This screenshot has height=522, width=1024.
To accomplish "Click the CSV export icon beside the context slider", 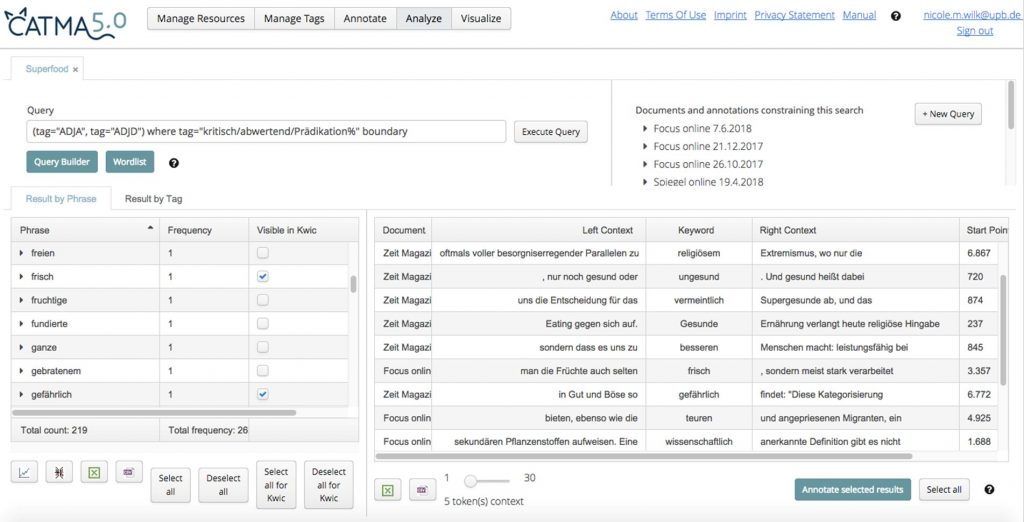I will pos(423,489).
